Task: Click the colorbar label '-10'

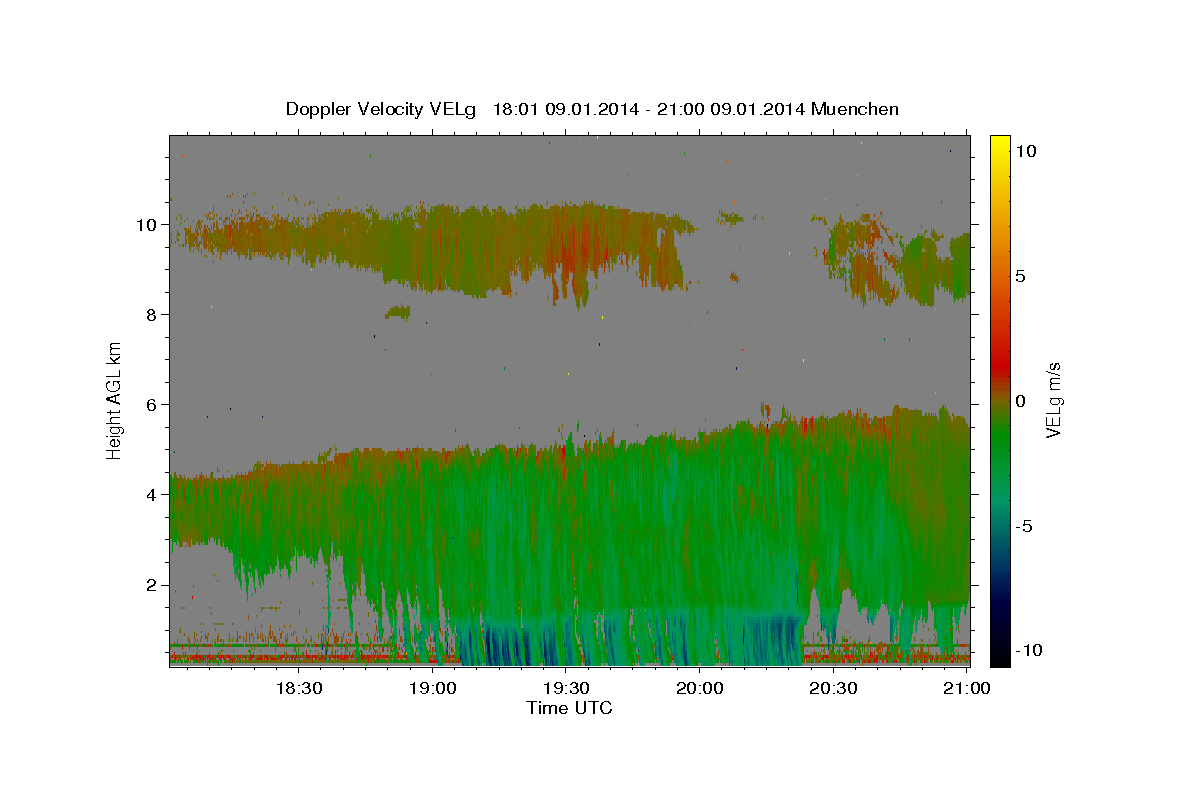Action: coord(1028,650)
